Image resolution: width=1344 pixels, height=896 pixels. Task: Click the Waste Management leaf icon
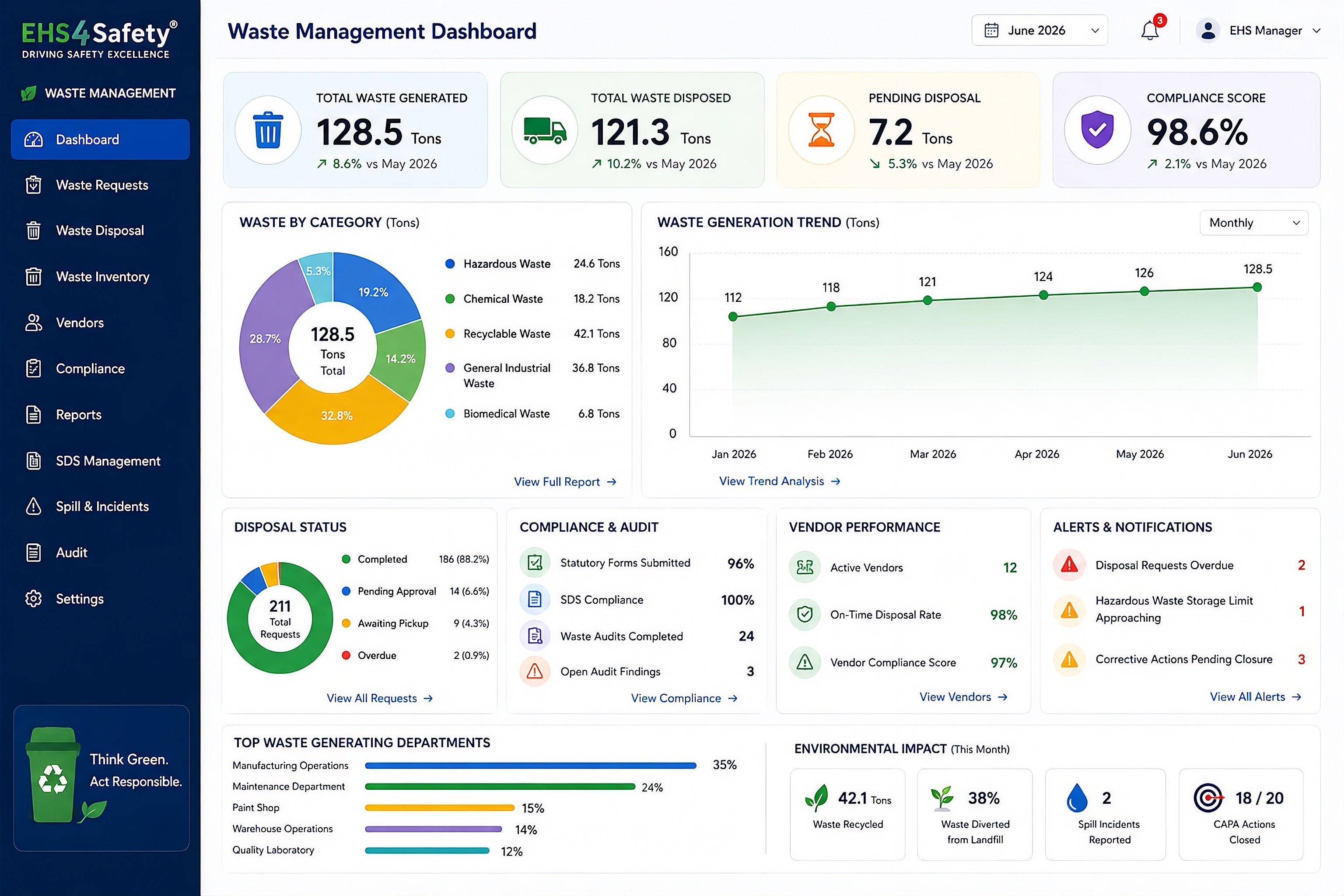(x=28, y=93)
